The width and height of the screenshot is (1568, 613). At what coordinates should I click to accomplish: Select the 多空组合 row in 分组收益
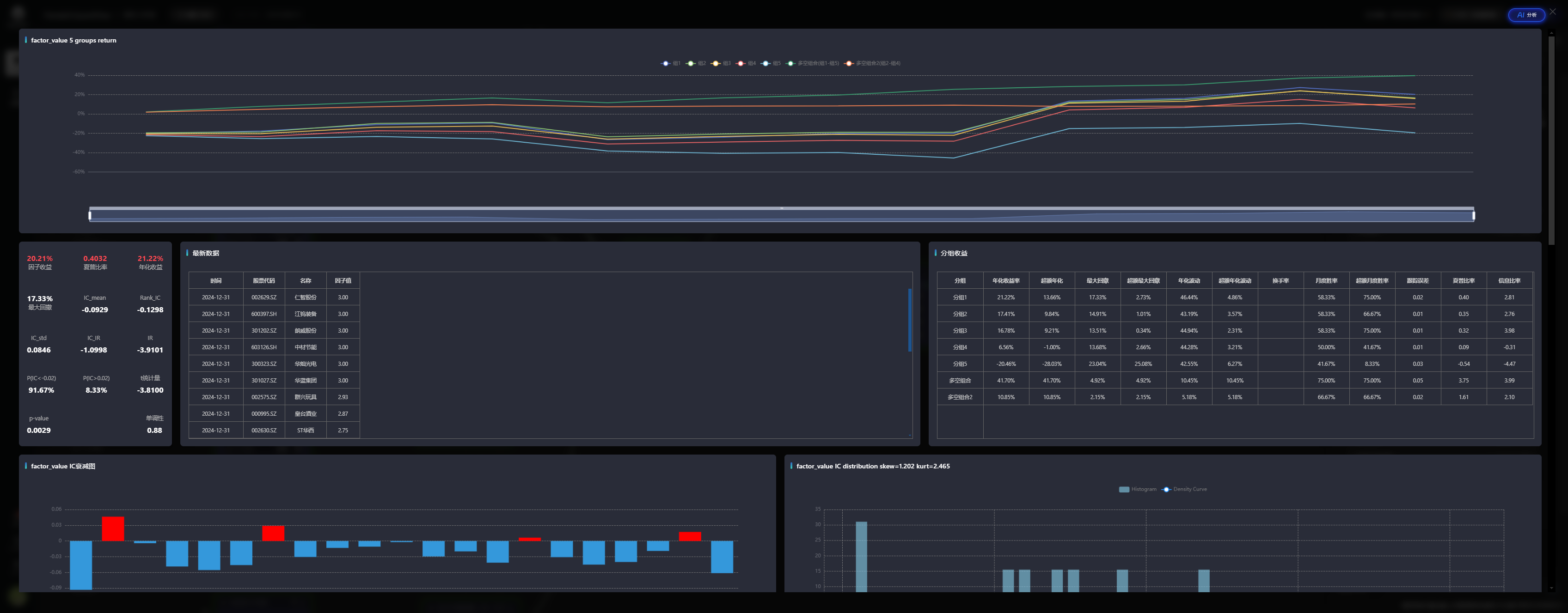tap(960, 381)
